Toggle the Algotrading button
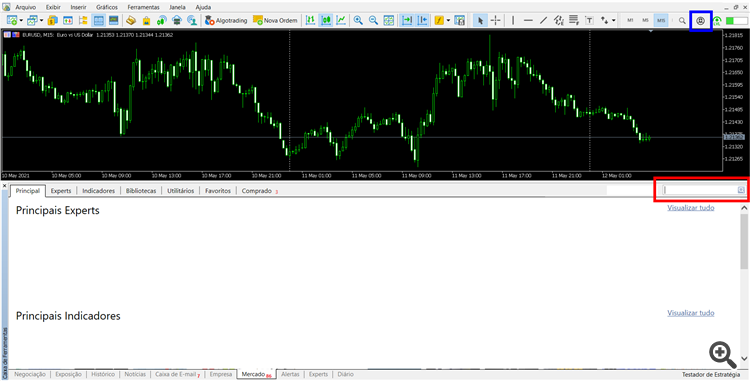 pos(226,21)
